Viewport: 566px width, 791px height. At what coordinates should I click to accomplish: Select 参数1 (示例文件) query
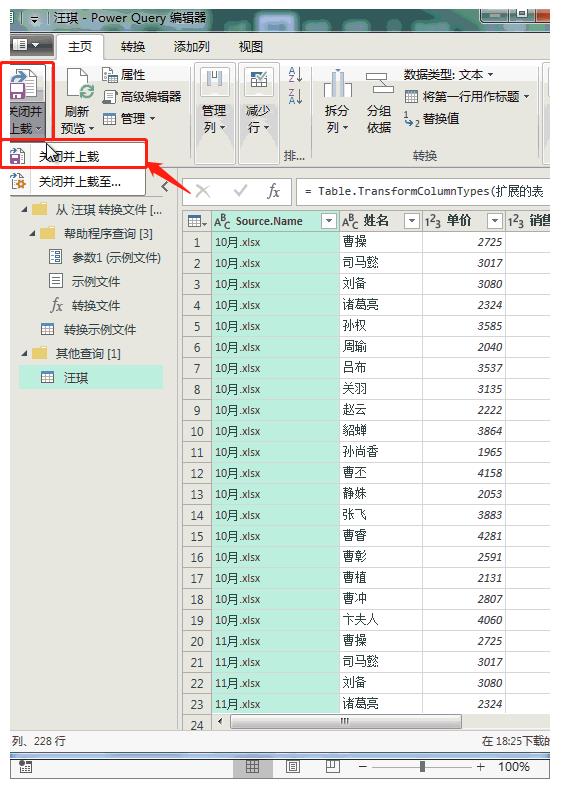coord(105,257)
